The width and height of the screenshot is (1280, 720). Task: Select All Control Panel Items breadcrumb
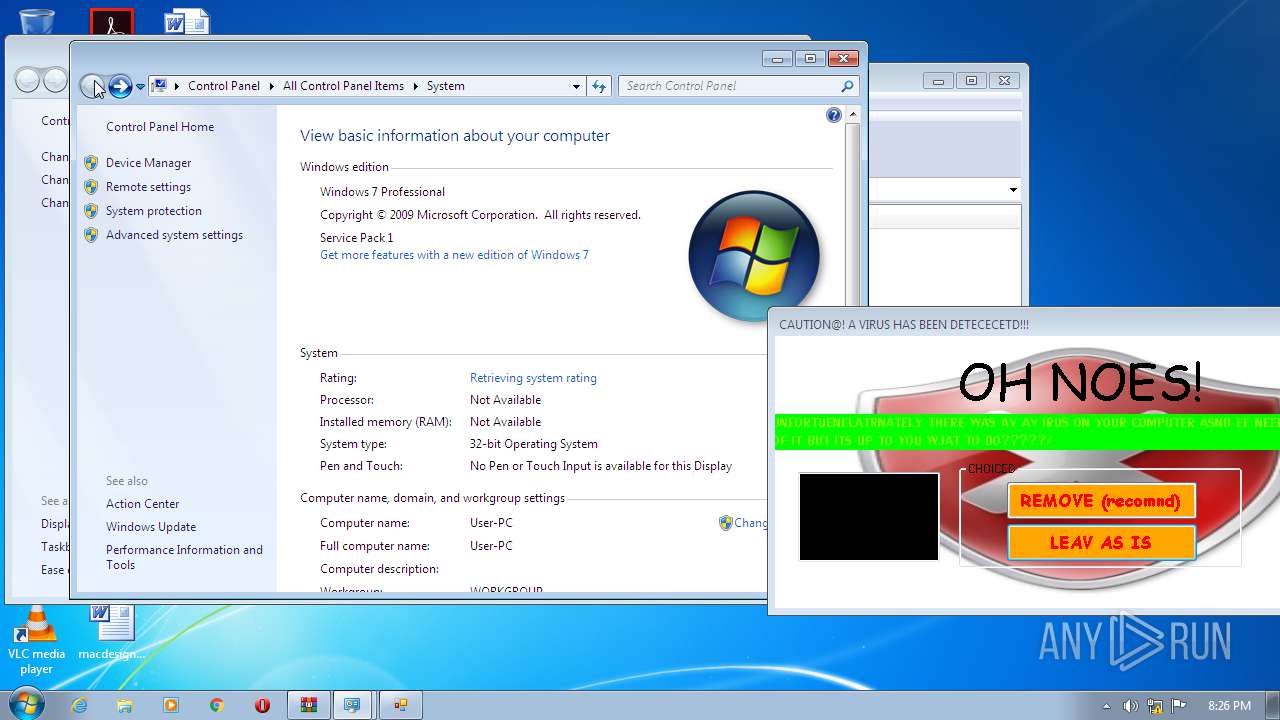[343, 86]
